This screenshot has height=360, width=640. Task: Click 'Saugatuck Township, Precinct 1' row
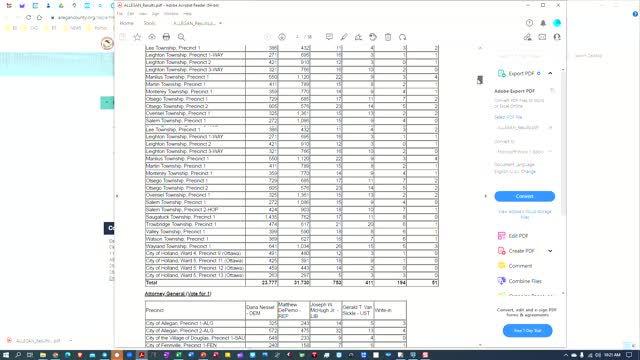[x=292, y=217]
